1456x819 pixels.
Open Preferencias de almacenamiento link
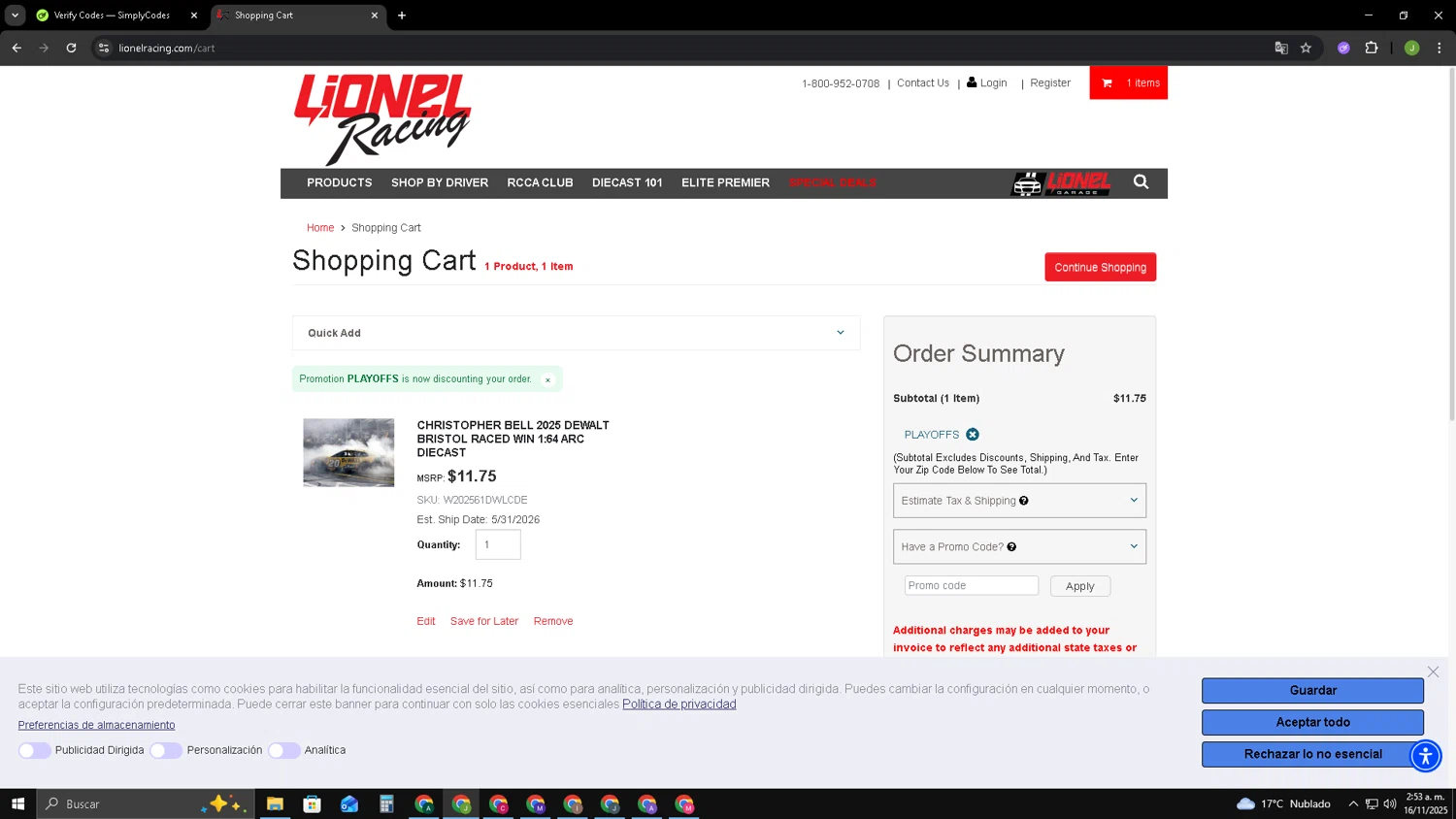(x=96, y=725)
